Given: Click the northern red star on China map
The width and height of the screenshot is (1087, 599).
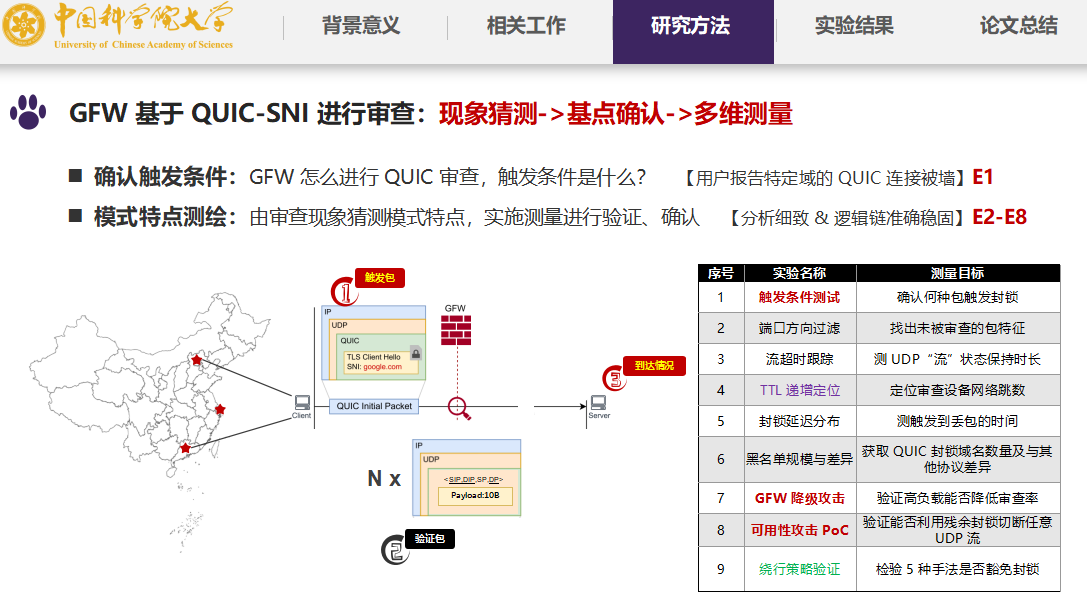Looking at the screenshot, I should click(197, 360).
